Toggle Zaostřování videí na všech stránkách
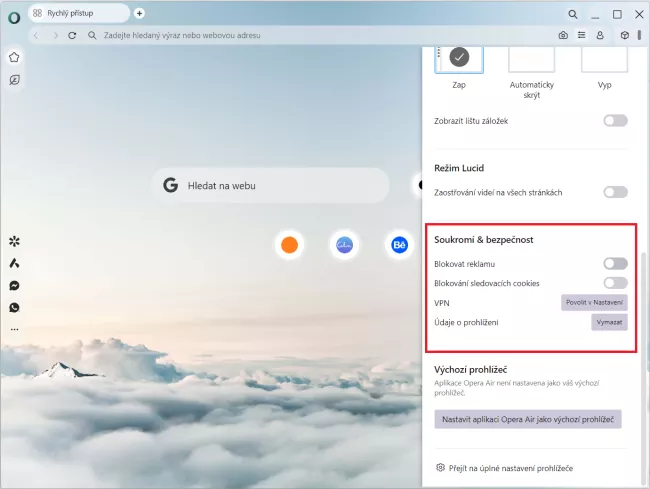Screen dimensions: 650x489 coord(615,192)
